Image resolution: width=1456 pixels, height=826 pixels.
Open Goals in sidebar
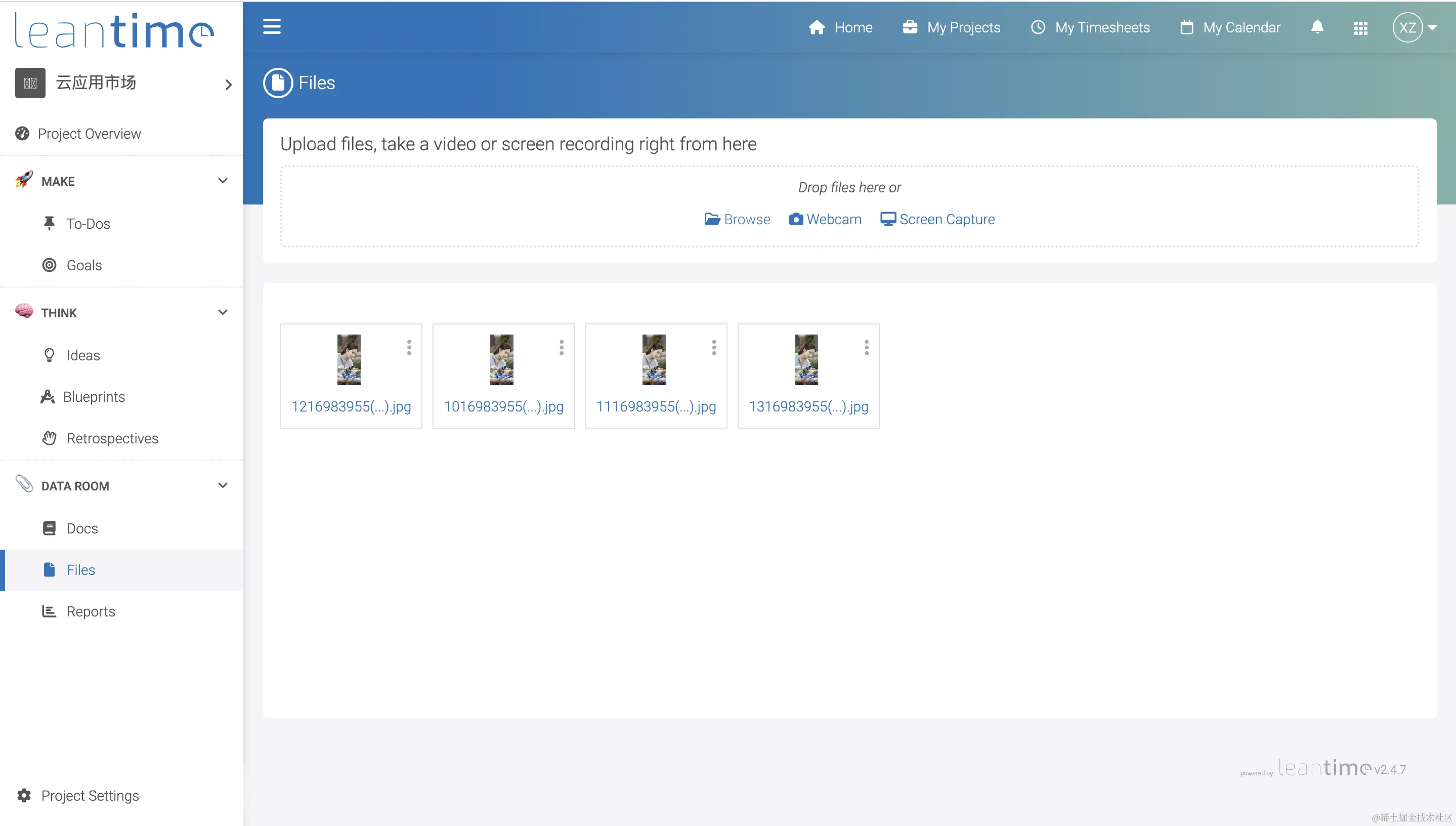pyautogui.click(x=121, y=265)
